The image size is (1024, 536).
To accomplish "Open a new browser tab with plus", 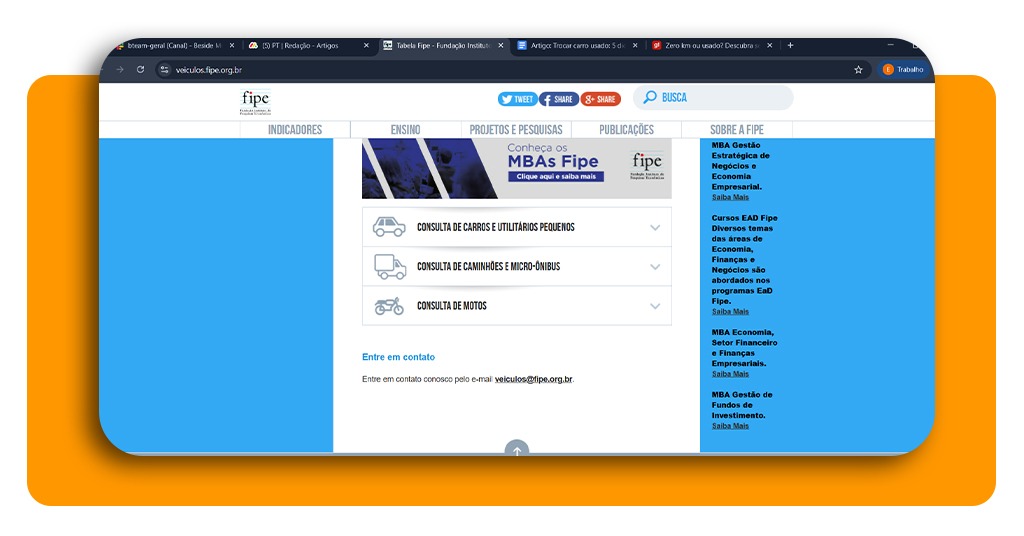I will pyautogui.click(x=790, y=45).
